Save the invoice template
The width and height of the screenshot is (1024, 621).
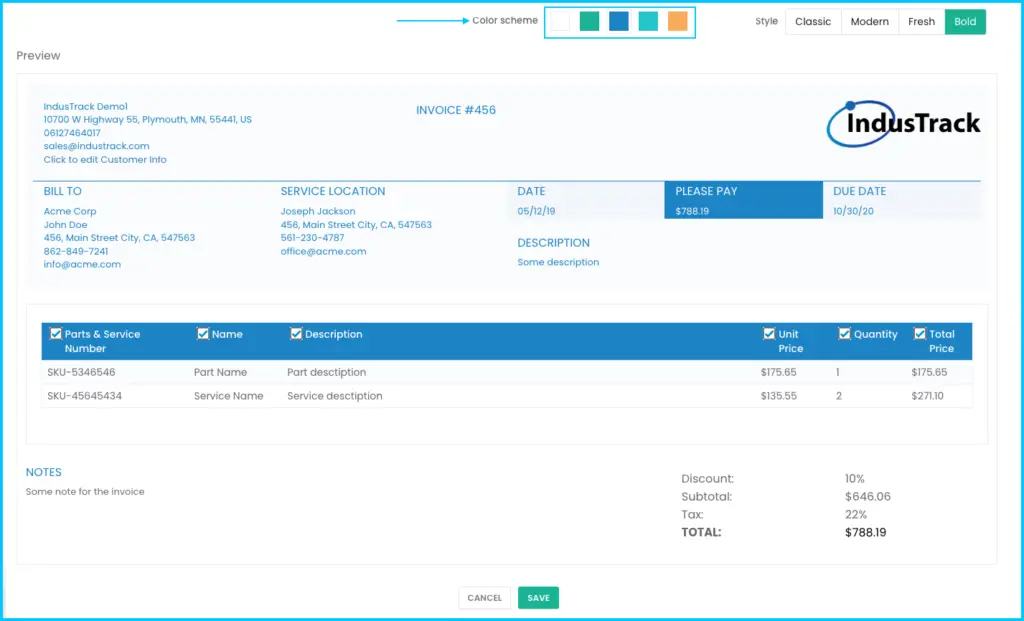point(538,597)
